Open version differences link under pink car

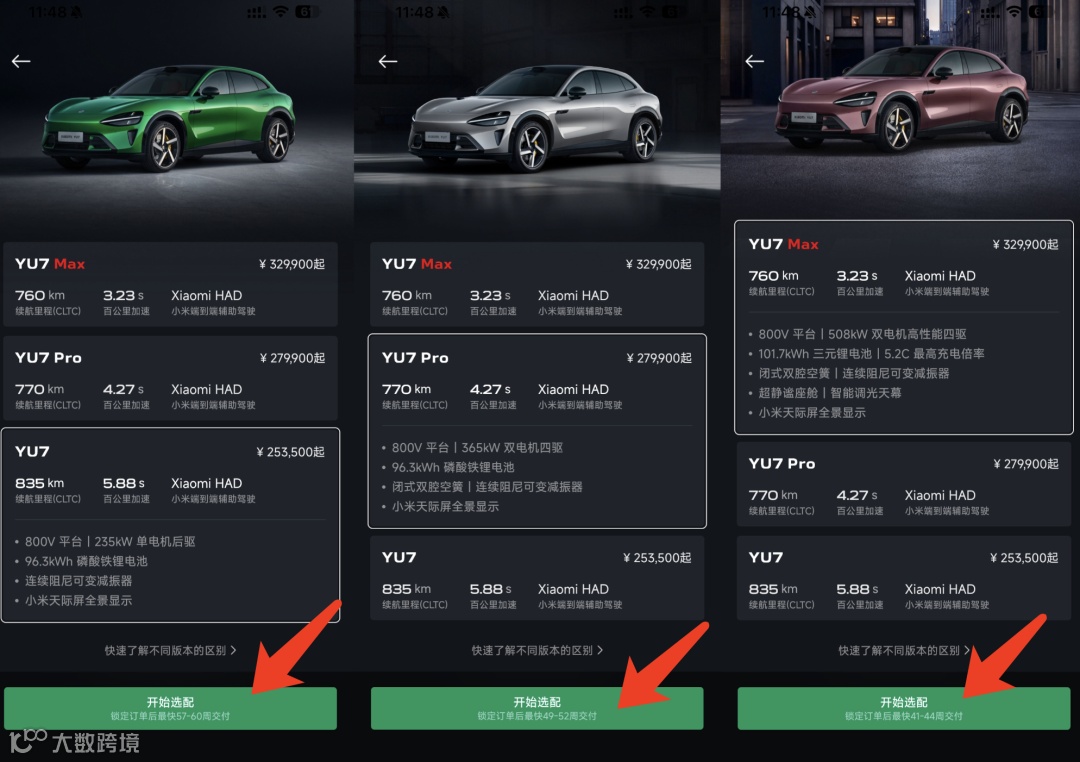click(x=904, y=650)
